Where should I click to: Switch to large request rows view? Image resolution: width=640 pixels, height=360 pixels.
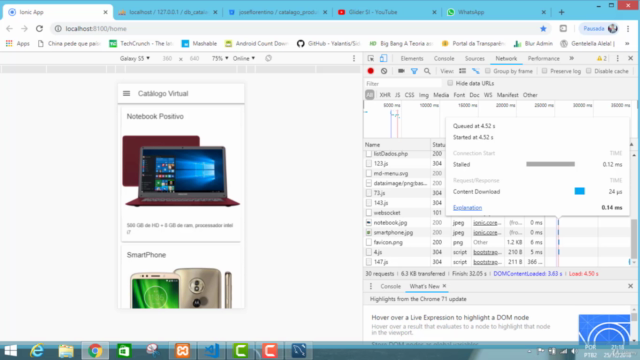click(462, 71)
